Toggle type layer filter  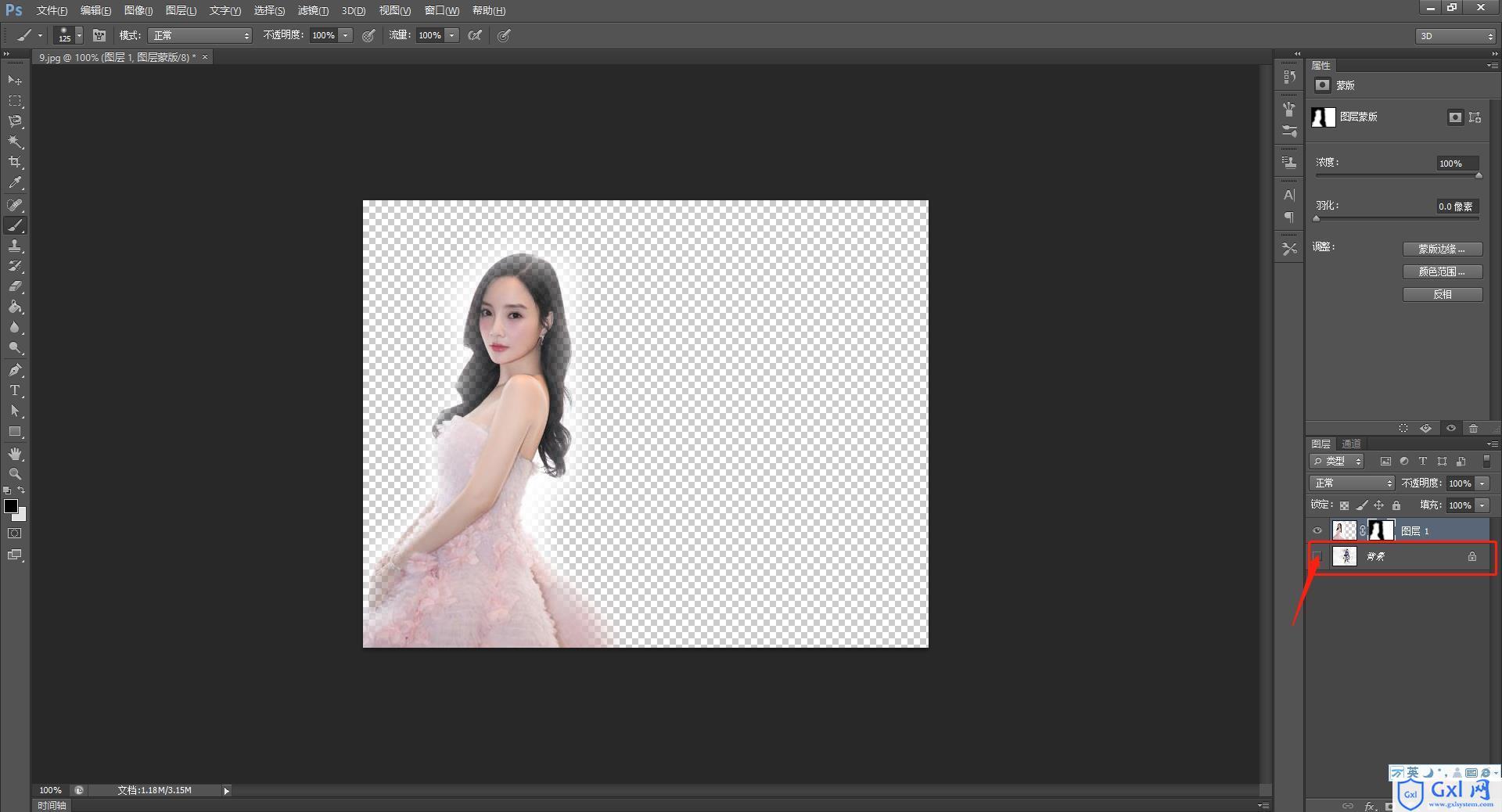coord(1423,462)
